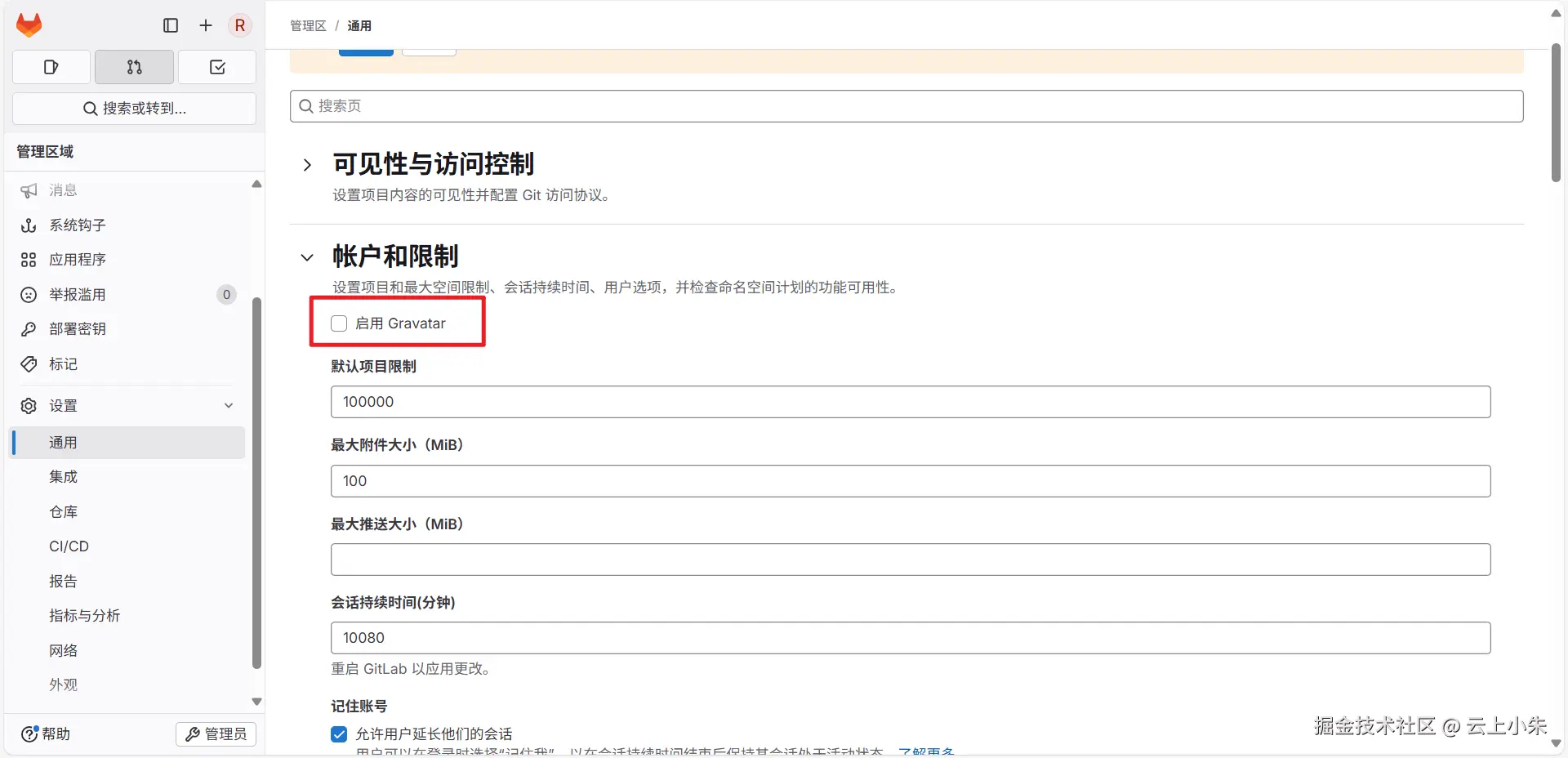The image size is (1568, 758).
Task: Click the 可见性与访问控制 heading
Action: pos(433,164)
